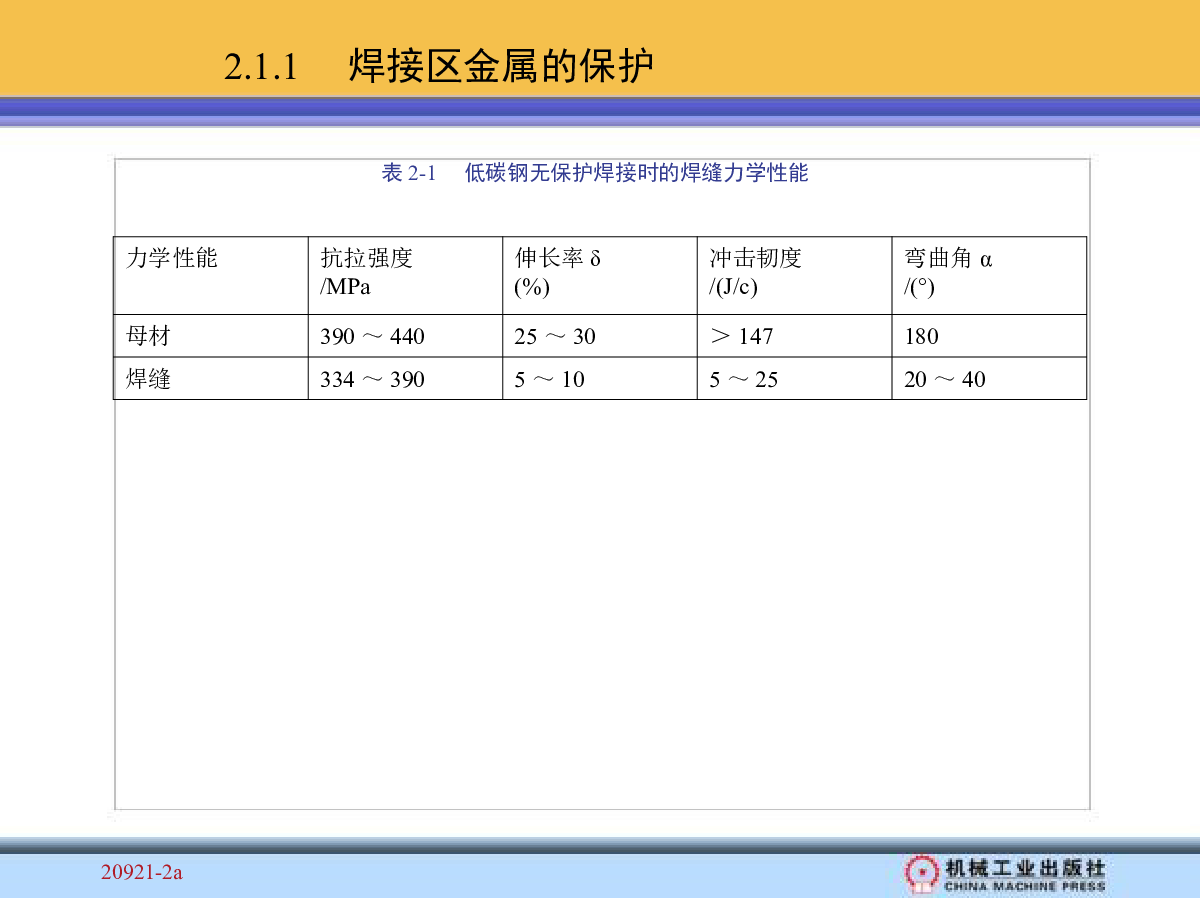Screen dimensions: 1200x898
Task: Click the cell 5 ～ 10
Action: point(600,378)
